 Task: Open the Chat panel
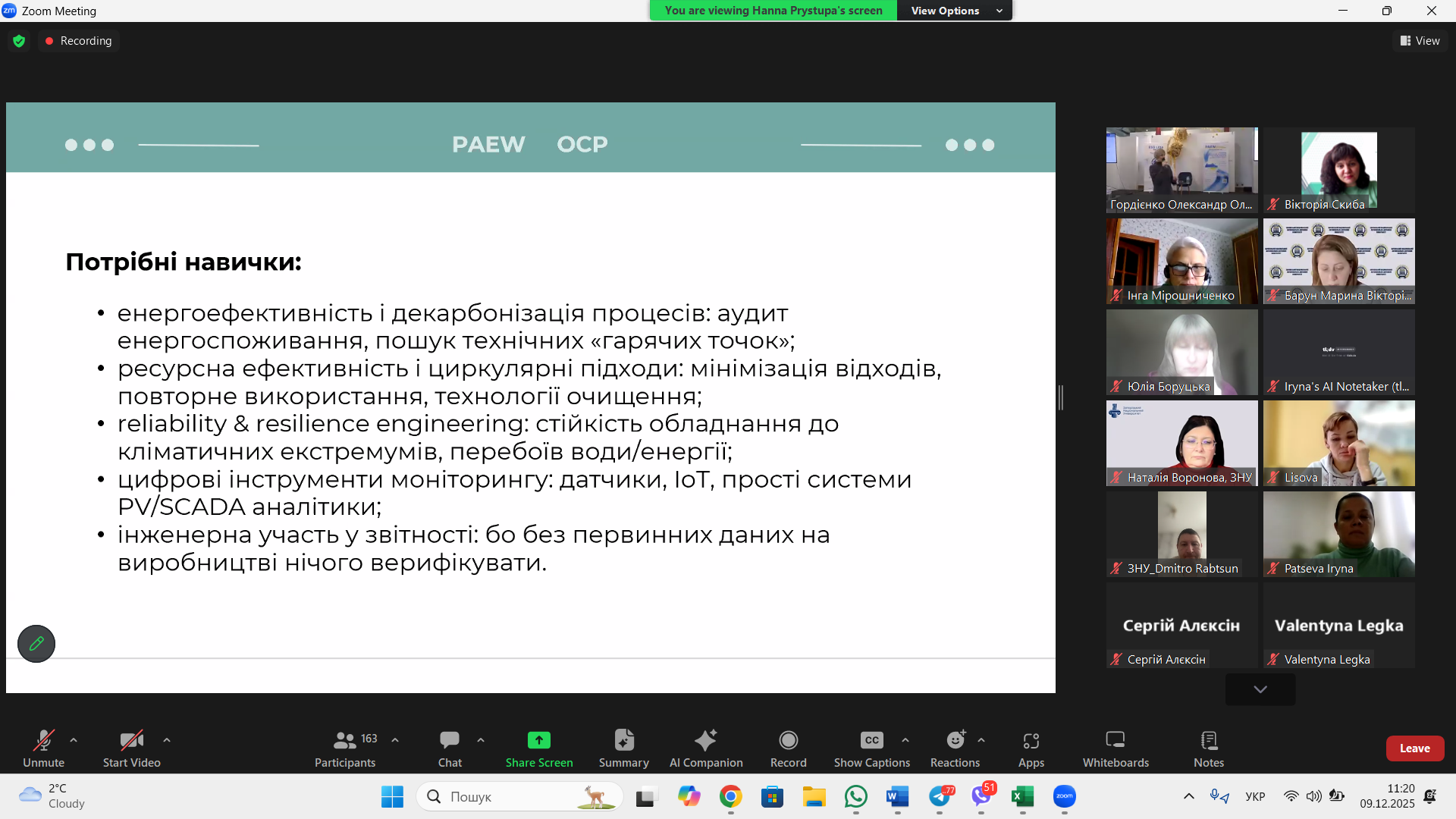[x=449, y=747]
